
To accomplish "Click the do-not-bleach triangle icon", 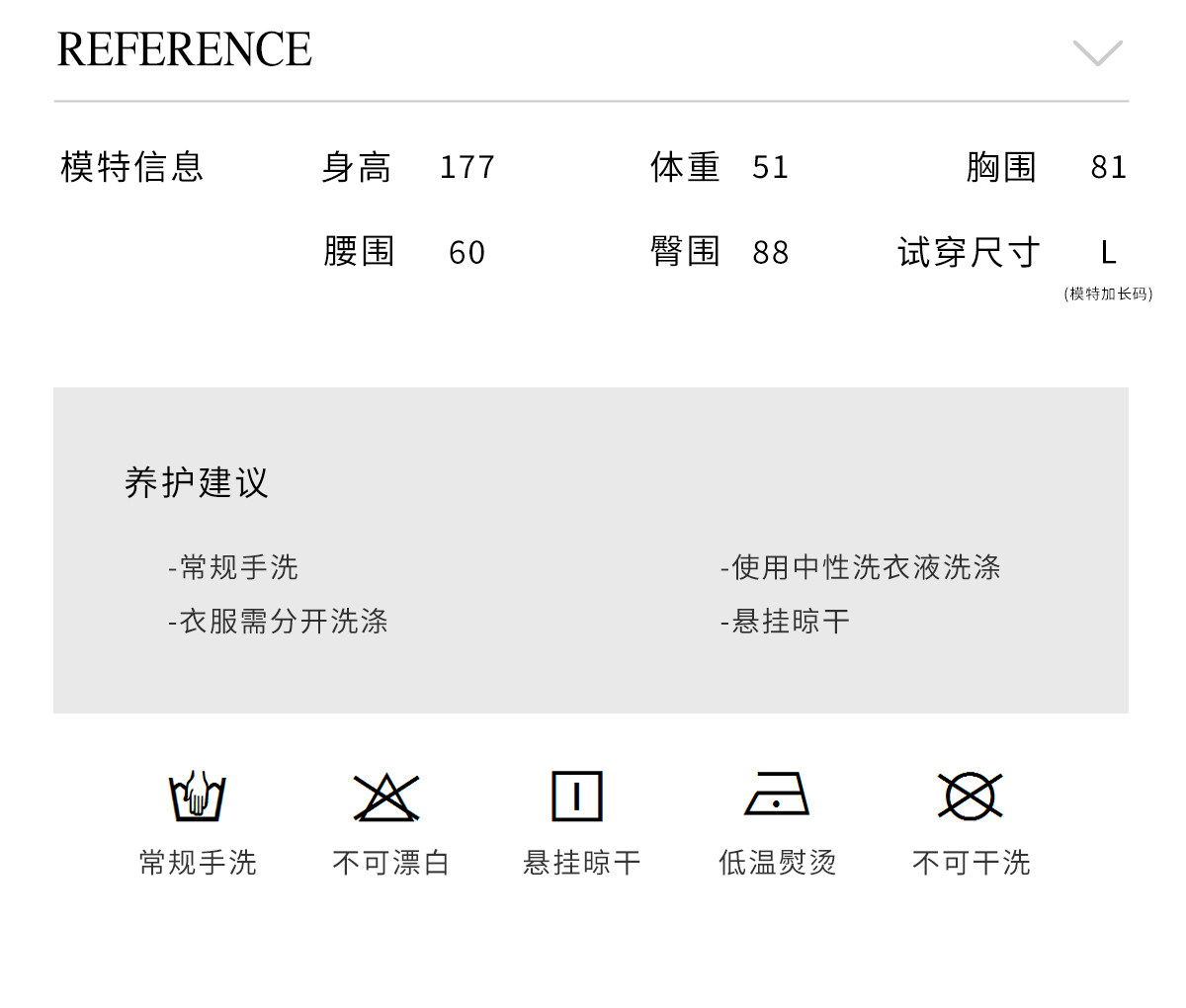I will pos(386,798).
